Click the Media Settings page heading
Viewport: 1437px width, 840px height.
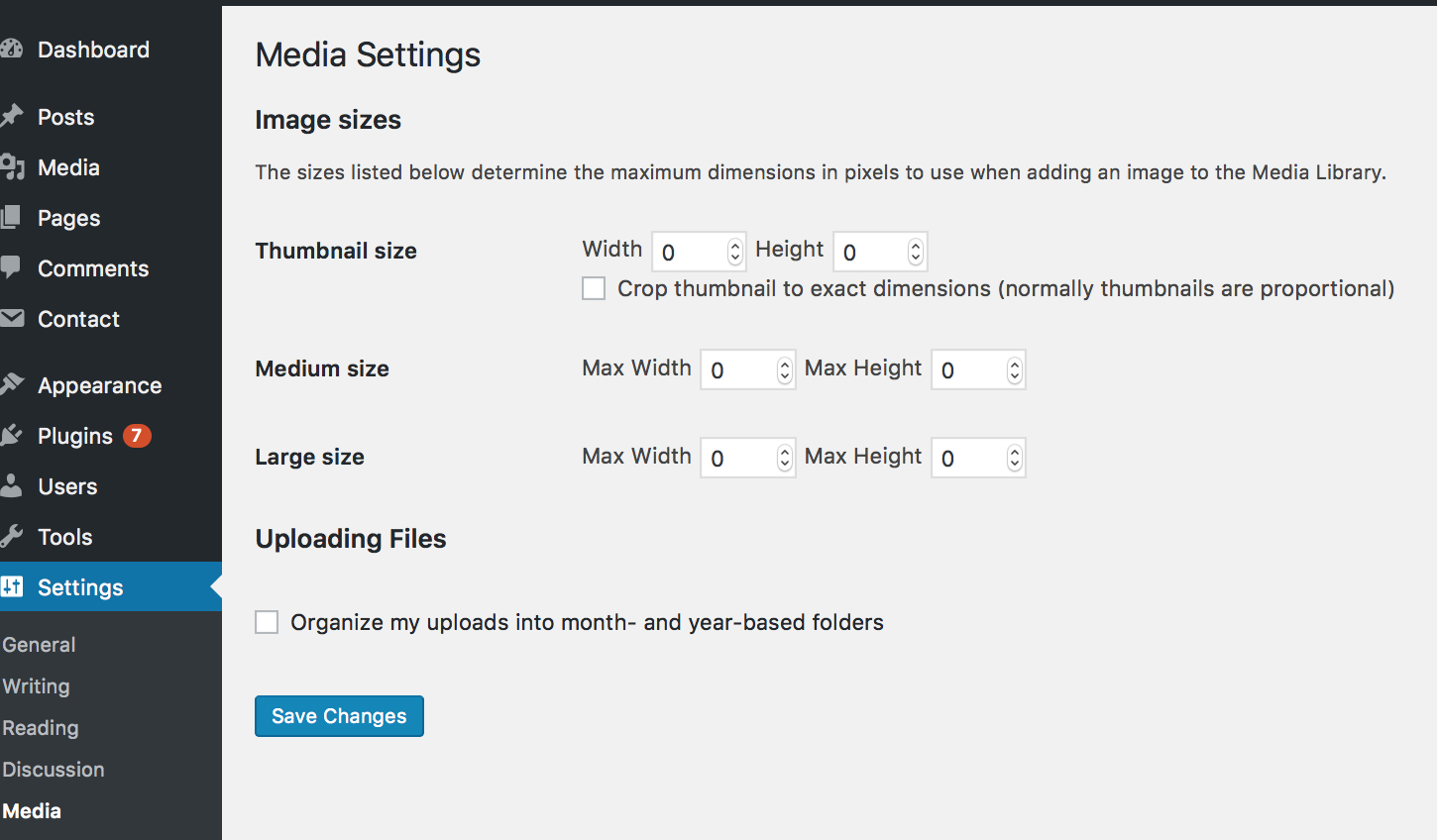coord(368,54)
